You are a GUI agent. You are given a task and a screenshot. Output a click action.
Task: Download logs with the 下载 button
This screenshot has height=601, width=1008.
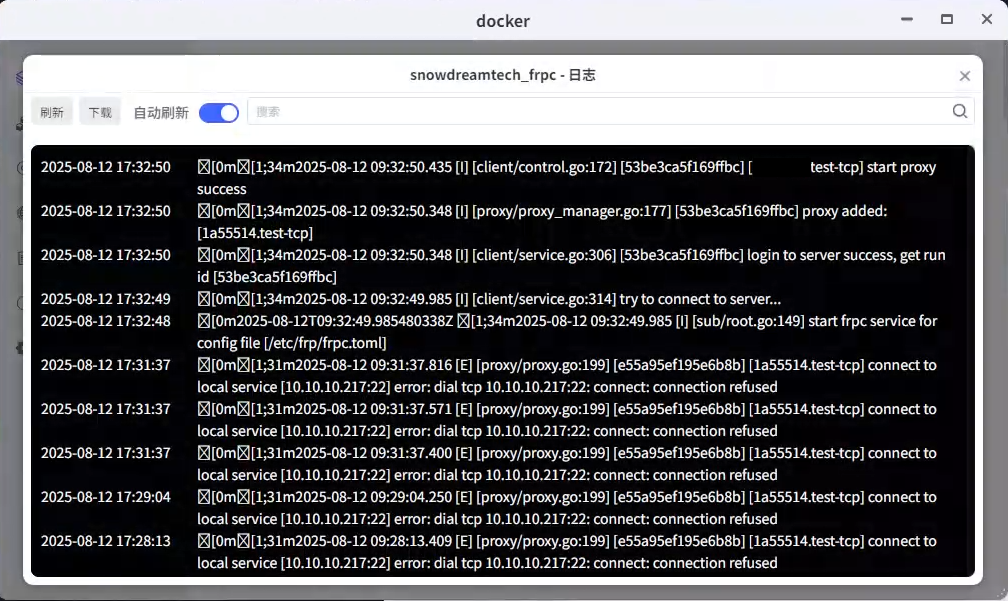point(100,112)
